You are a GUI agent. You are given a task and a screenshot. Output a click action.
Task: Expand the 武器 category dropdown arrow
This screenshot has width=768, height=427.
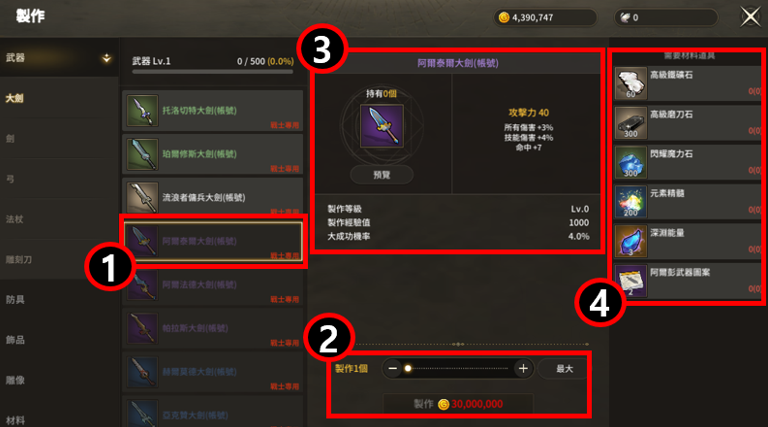(x=106, y=58)
